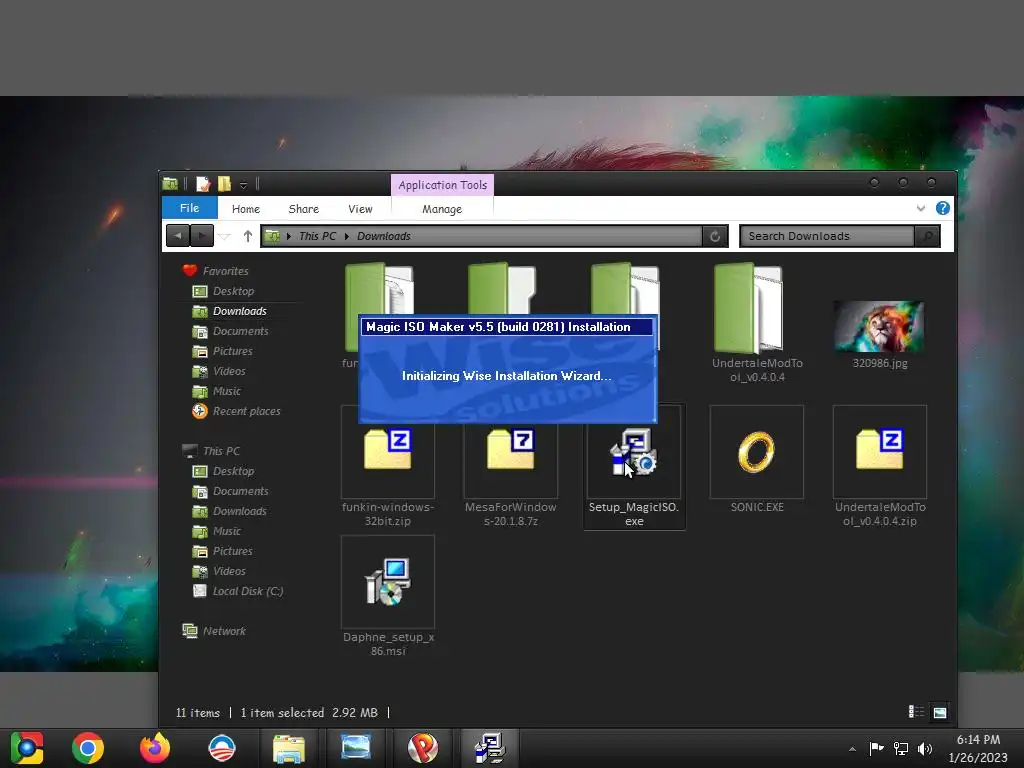1024x768 pixels.
Task: Open the volume speaker icon
Action: [x=925, y=748]
